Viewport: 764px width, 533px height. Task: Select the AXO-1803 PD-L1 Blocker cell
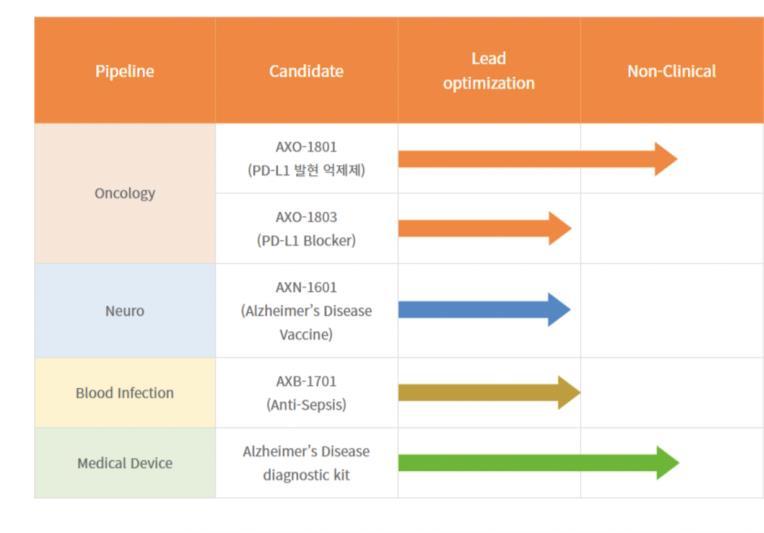(306, 229)
